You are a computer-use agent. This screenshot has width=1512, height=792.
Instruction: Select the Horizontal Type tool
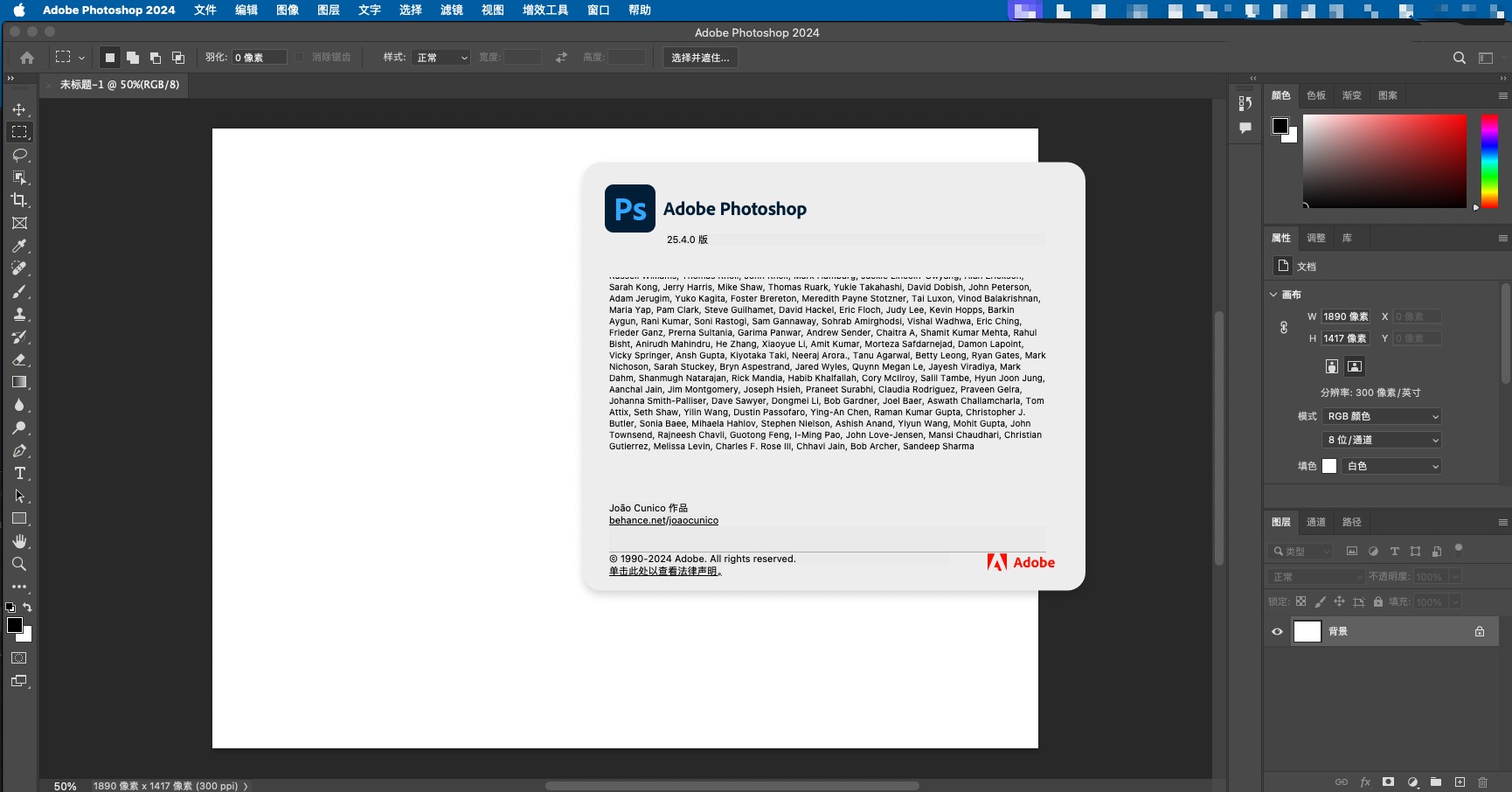click(x=19, y=474)
